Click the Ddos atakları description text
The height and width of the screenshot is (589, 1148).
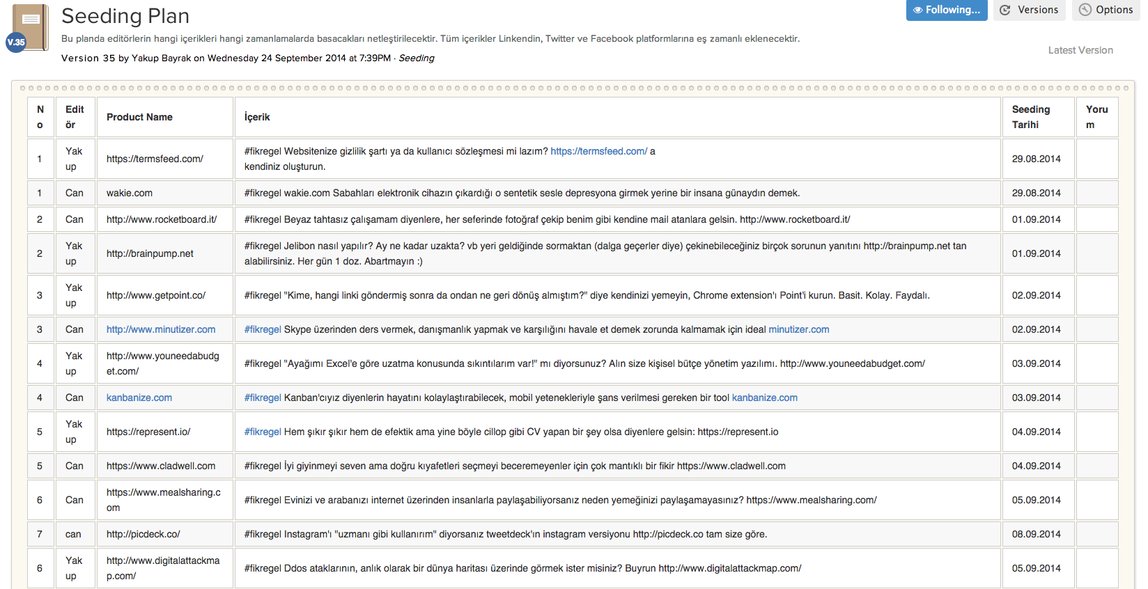tap(523, 568)
